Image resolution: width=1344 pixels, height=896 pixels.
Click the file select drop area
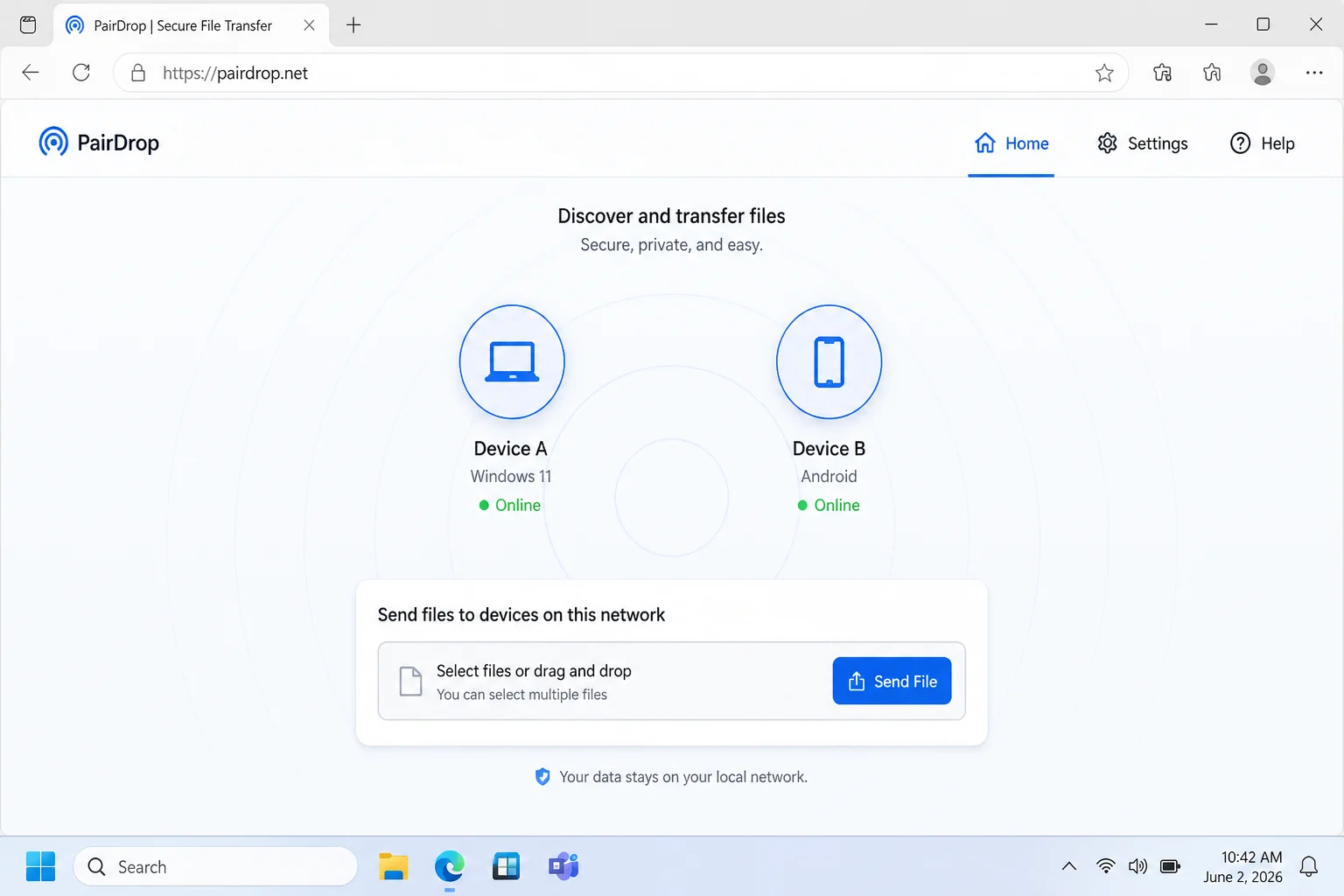click(x=671, y=681)
